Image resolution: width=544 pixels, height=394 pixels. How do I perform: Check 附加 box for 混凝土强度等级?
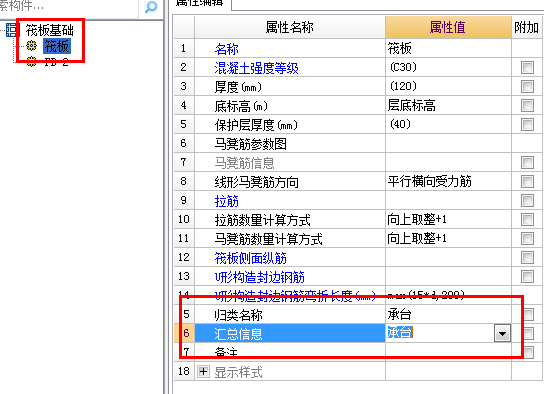(527, 67)
